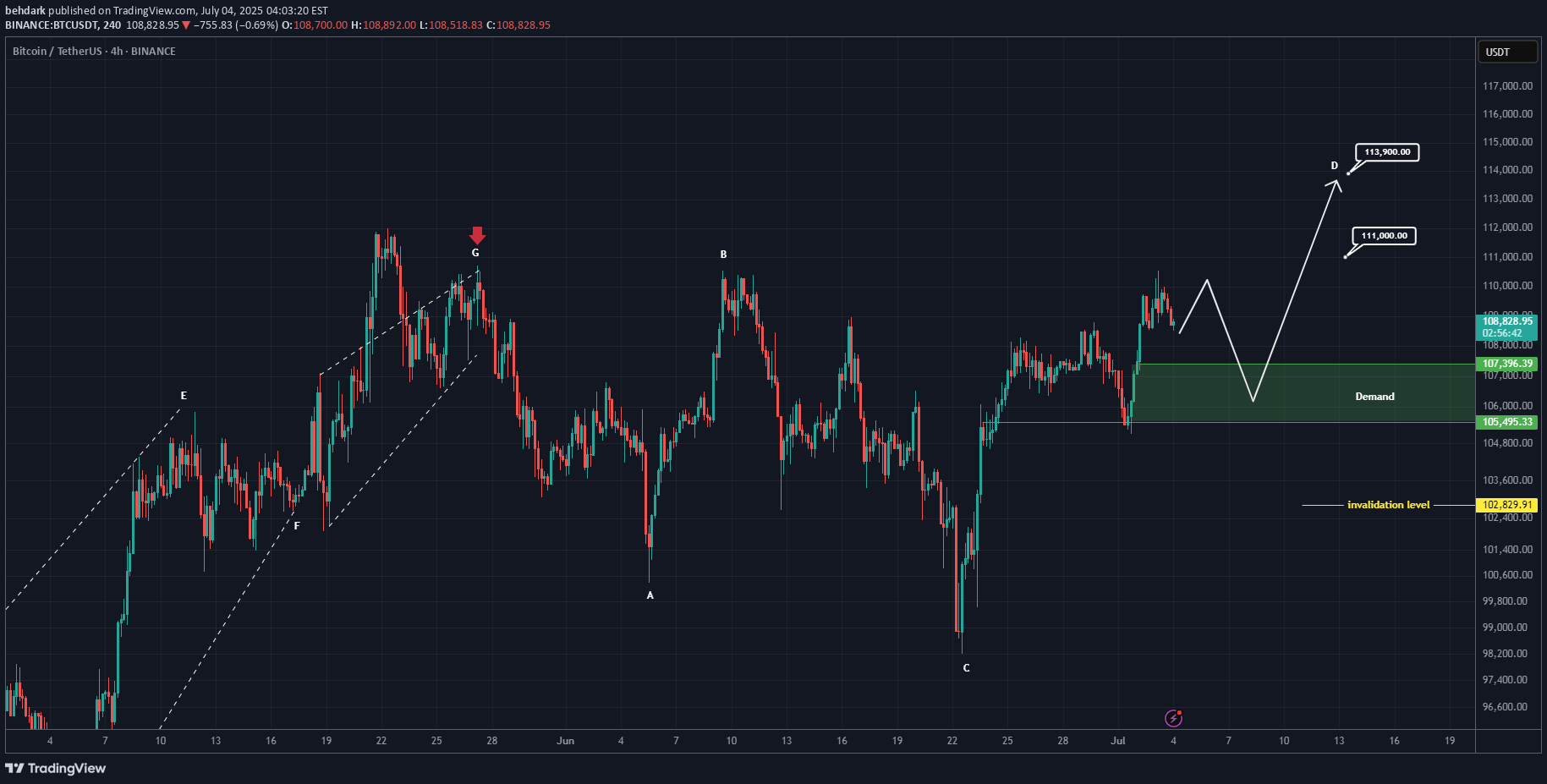Click the BINANCE:BTCUSDT symbol text in header
The width and height of the screenshot is (1547, 784).
[52, 25]
